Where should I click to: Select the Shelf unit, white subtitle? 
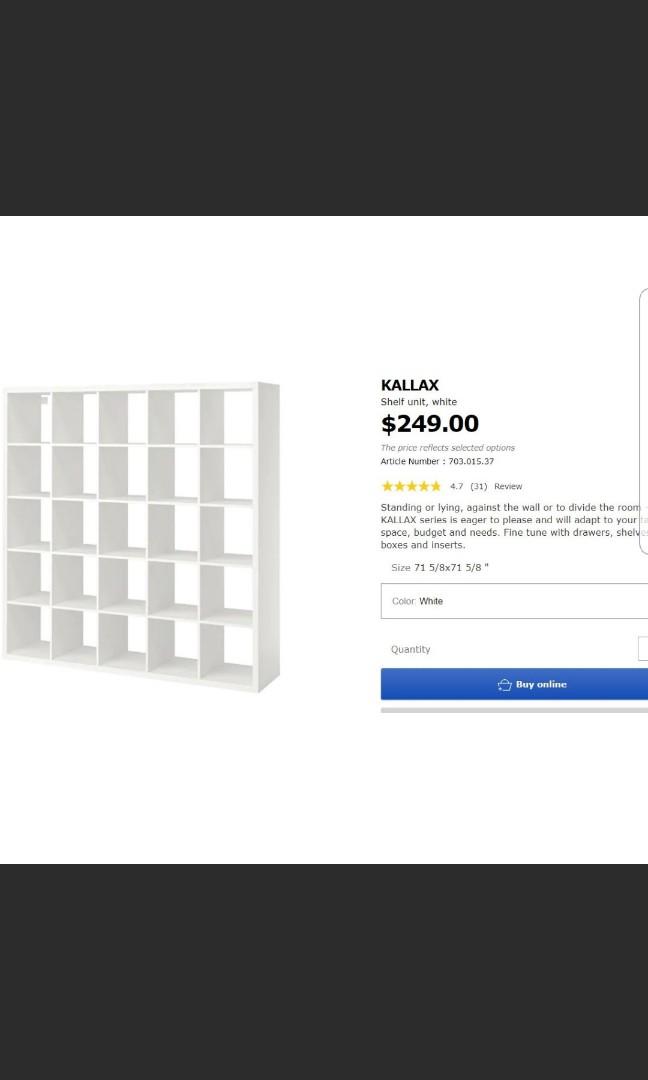tap(418, 402)
